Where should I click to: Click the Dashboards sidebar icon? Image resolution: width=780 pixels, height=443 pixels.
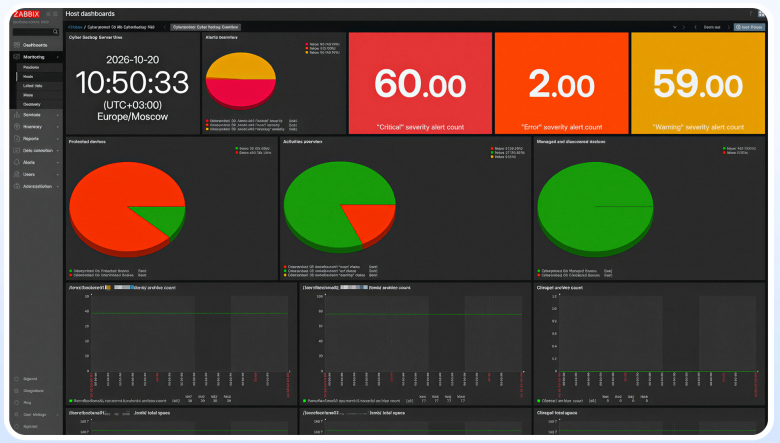point(17,45)
